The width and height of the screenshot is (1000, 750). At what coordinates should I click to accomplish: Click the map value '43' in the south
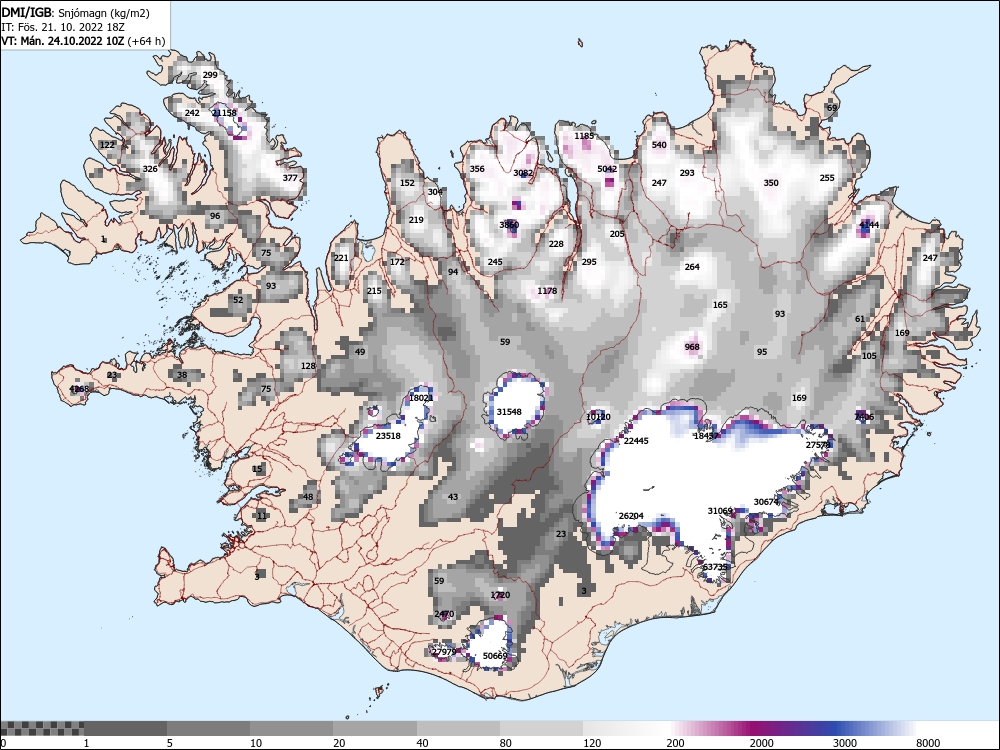click(453, 497)
